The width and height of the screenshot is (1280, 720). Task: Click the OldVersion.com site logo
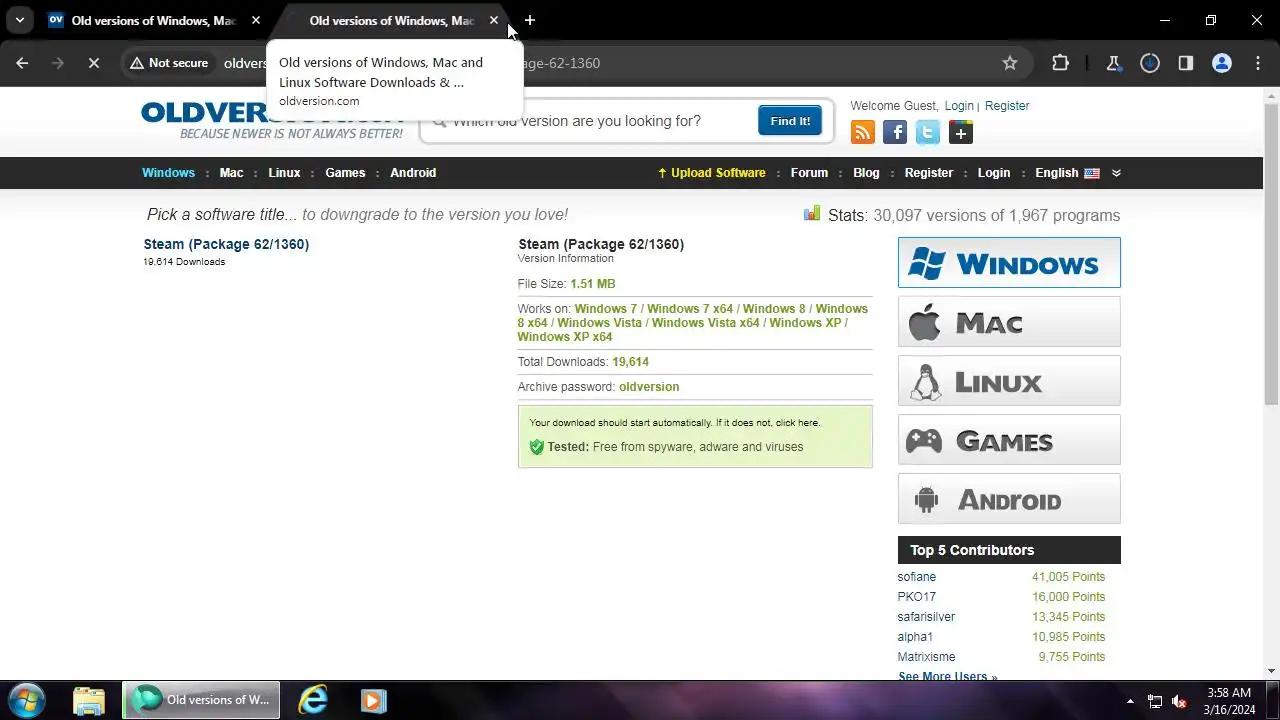[272, 121]
